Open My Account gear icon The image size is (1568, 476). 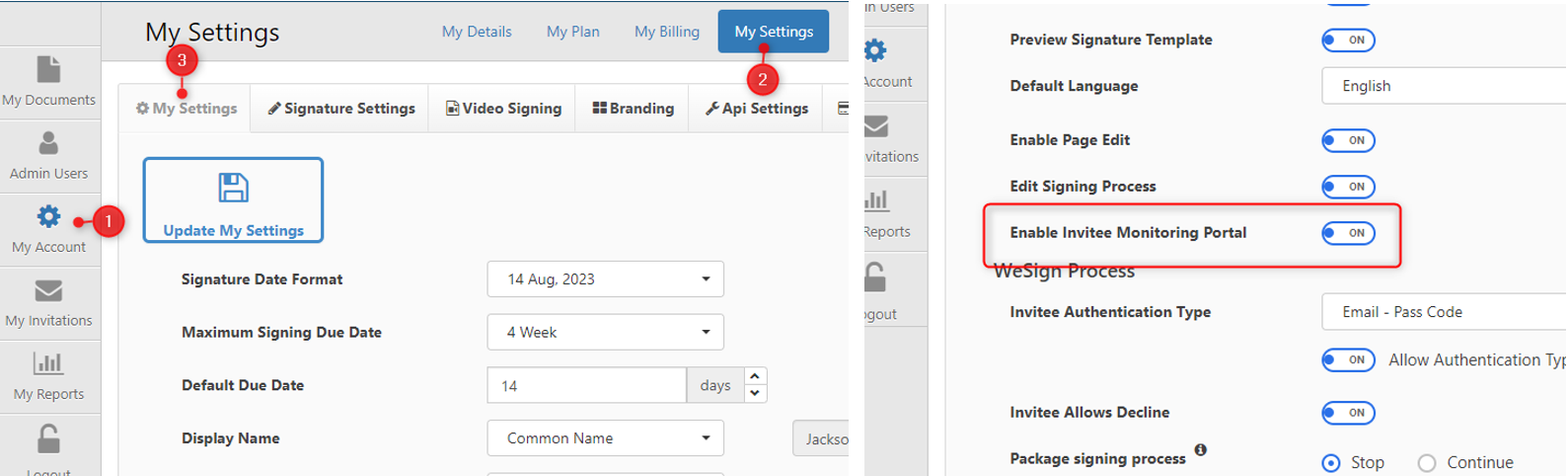coord(48,217)
